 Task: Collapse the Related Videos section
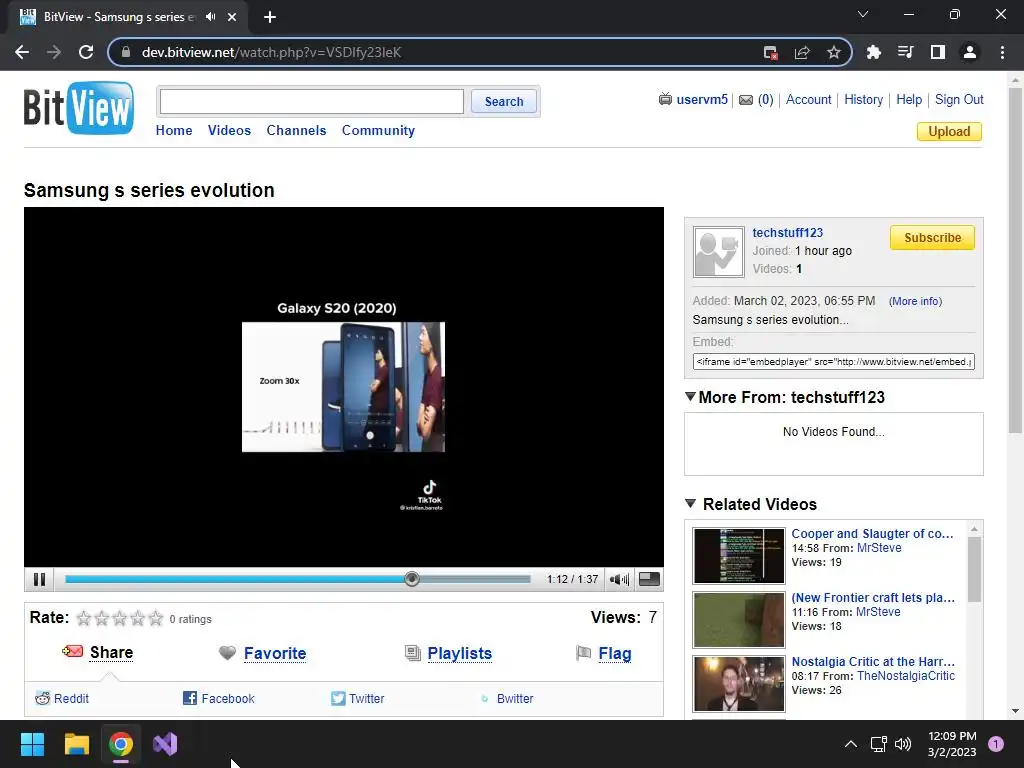pyautogui.click(x=690, y=504)
